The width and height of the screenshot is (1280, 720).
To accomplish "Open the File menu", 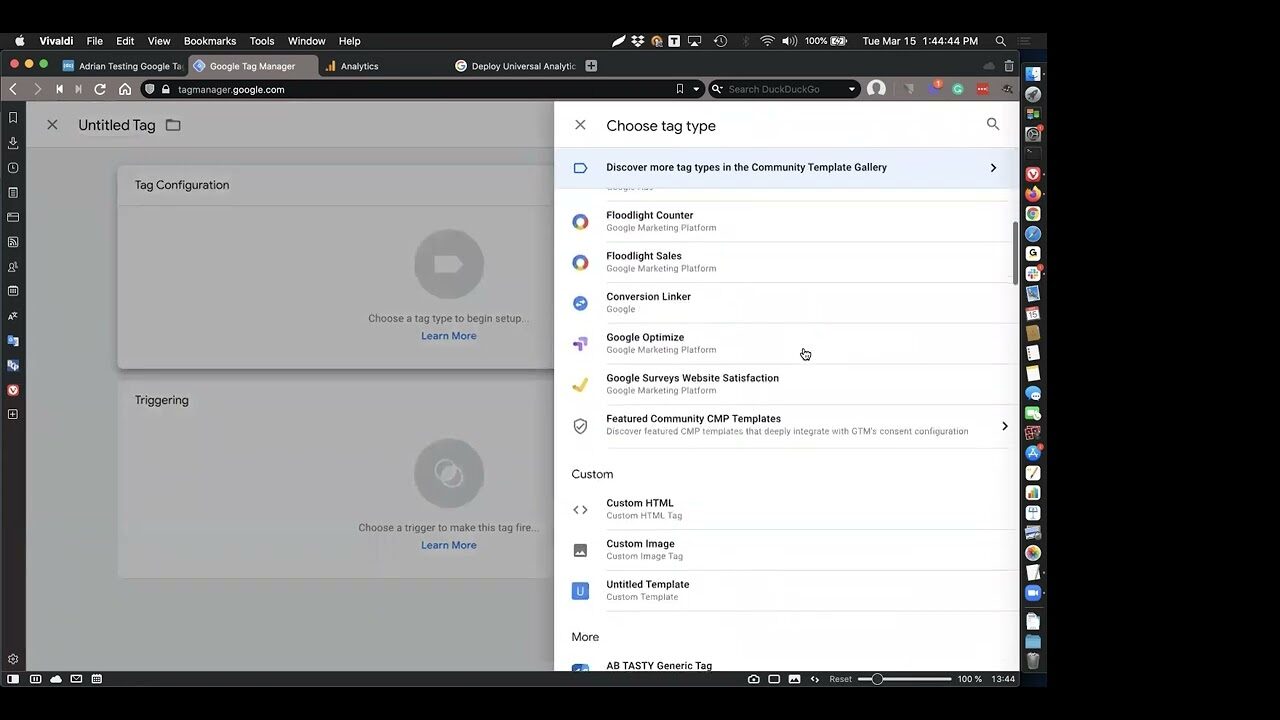I will [x=94, y=41].
